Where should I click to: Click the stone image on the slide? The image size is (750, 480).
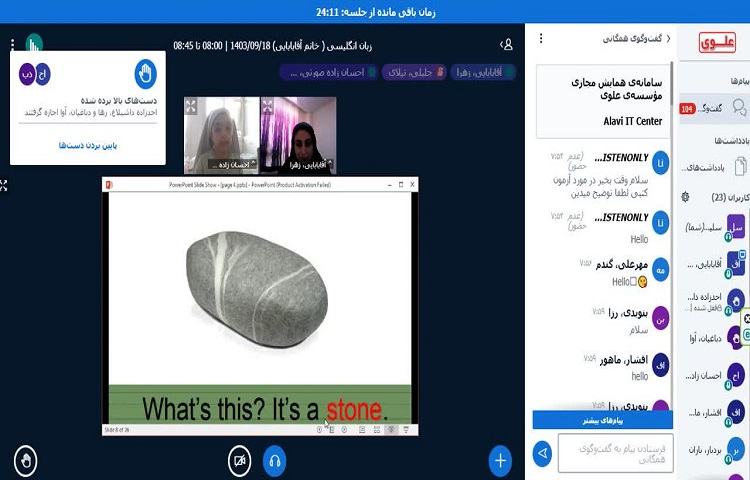(257, 289)
